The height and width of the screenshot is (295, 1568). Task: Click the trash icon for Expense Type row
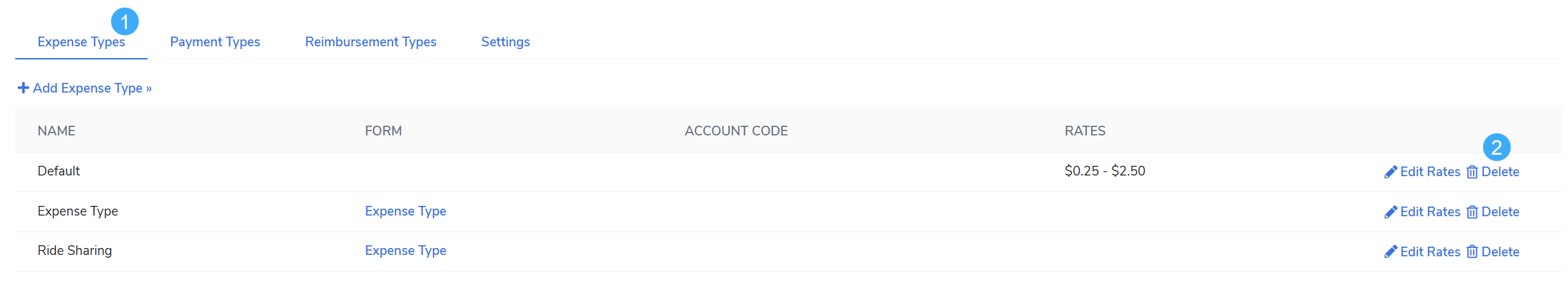click(x=1472, y=212)
